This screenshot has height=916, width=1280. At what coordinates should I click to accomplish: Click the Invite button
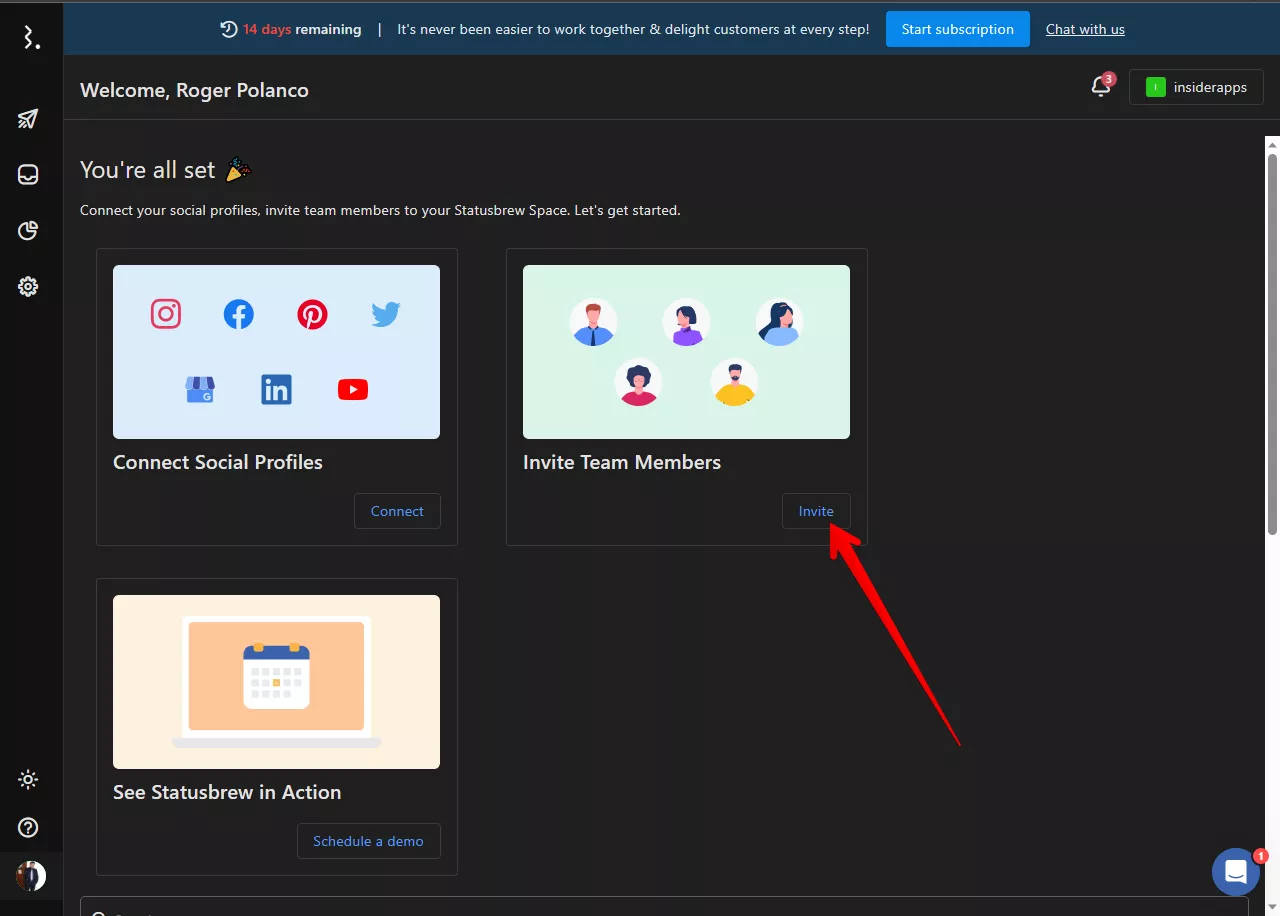coord(816,511)
